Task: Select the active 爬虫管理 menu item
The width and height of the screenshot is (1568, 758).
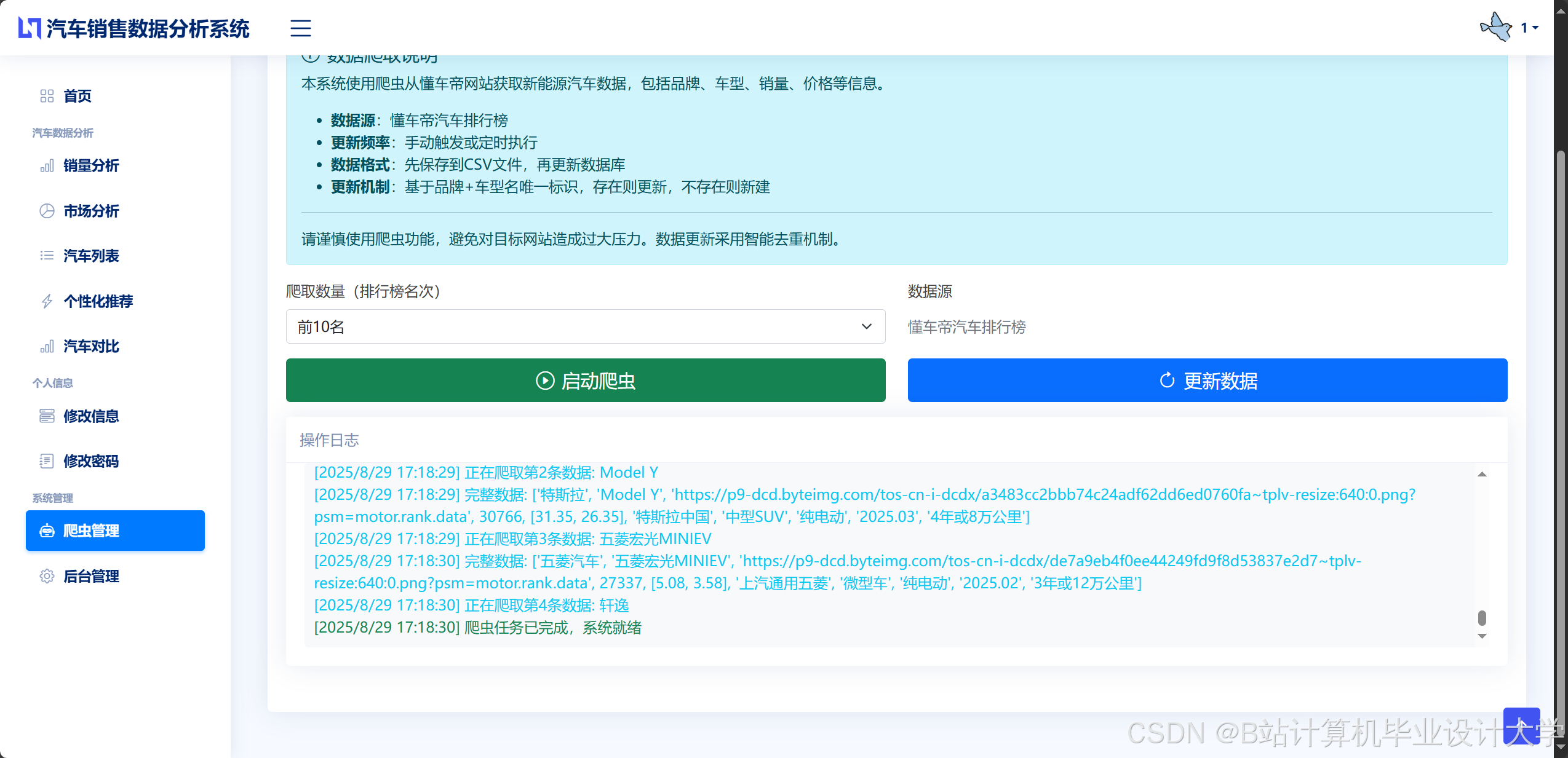Action: coord(115,531)
